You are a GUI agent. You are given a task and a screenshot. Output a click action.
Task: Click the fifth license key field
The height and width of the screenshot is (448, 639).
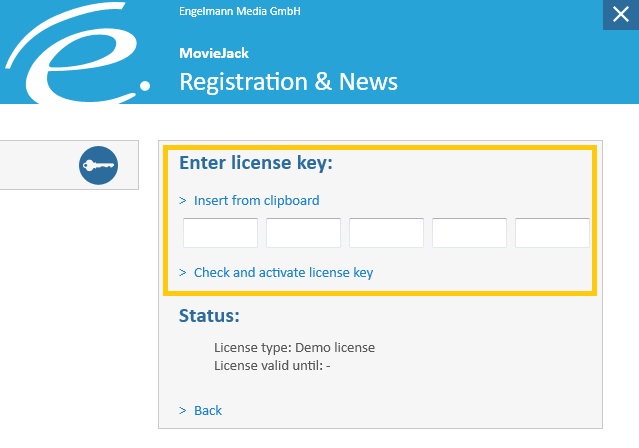pyautogui.click(x=552, y=233)
